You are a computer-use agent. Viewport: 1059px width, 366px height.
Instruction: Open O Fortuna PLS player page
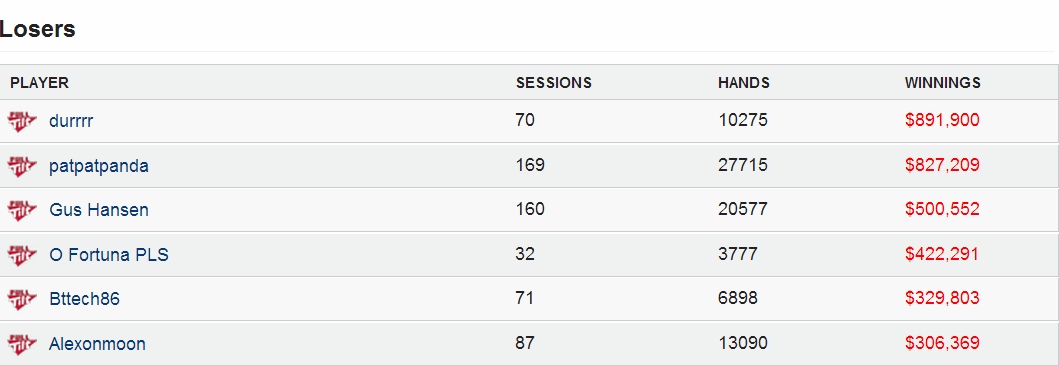[109, 255]
